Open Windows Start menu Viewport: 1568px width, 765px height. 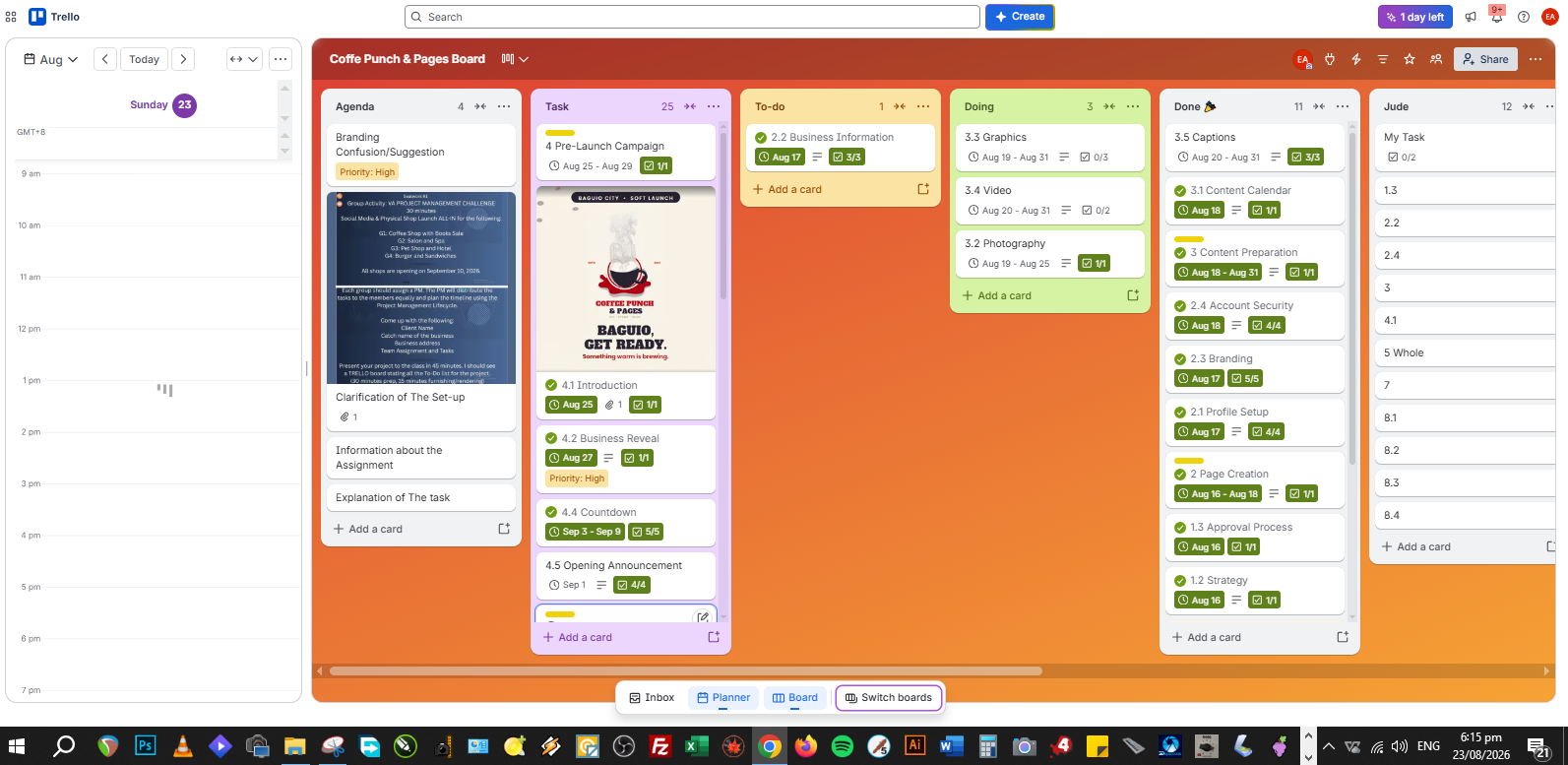click(x=17, y=746)
